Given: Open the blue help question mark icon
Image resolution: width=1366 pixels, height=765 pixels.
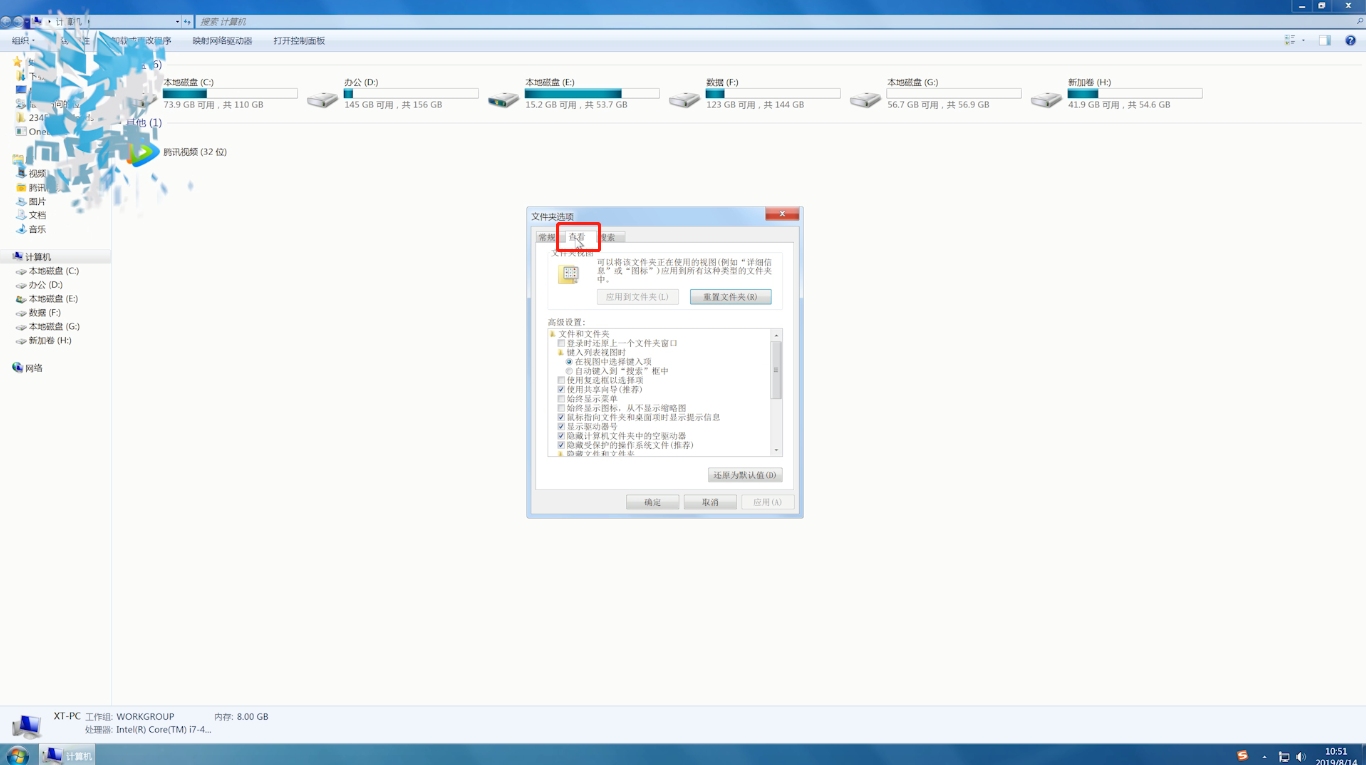Looking at the screenshot, I should pos(1351,40).
